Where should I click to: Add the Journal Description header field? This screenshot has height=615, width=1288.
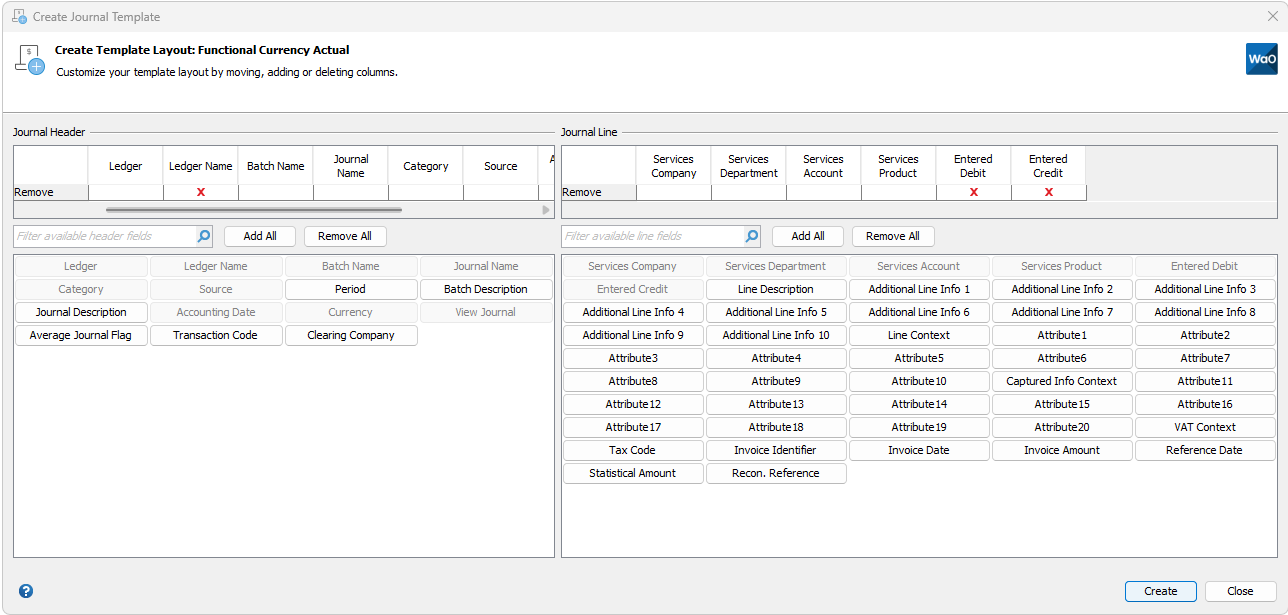[81, 312]
